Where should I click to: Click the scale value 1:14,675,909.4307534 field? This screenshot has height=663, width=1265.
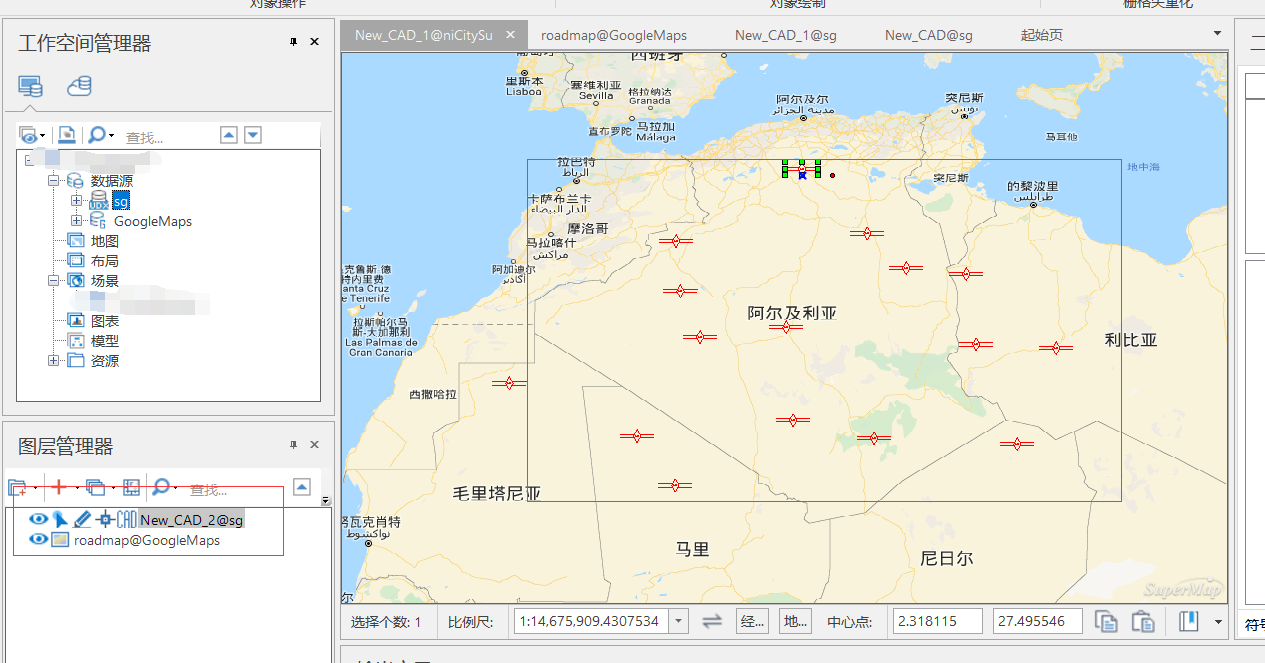click(x=592, y=621)
